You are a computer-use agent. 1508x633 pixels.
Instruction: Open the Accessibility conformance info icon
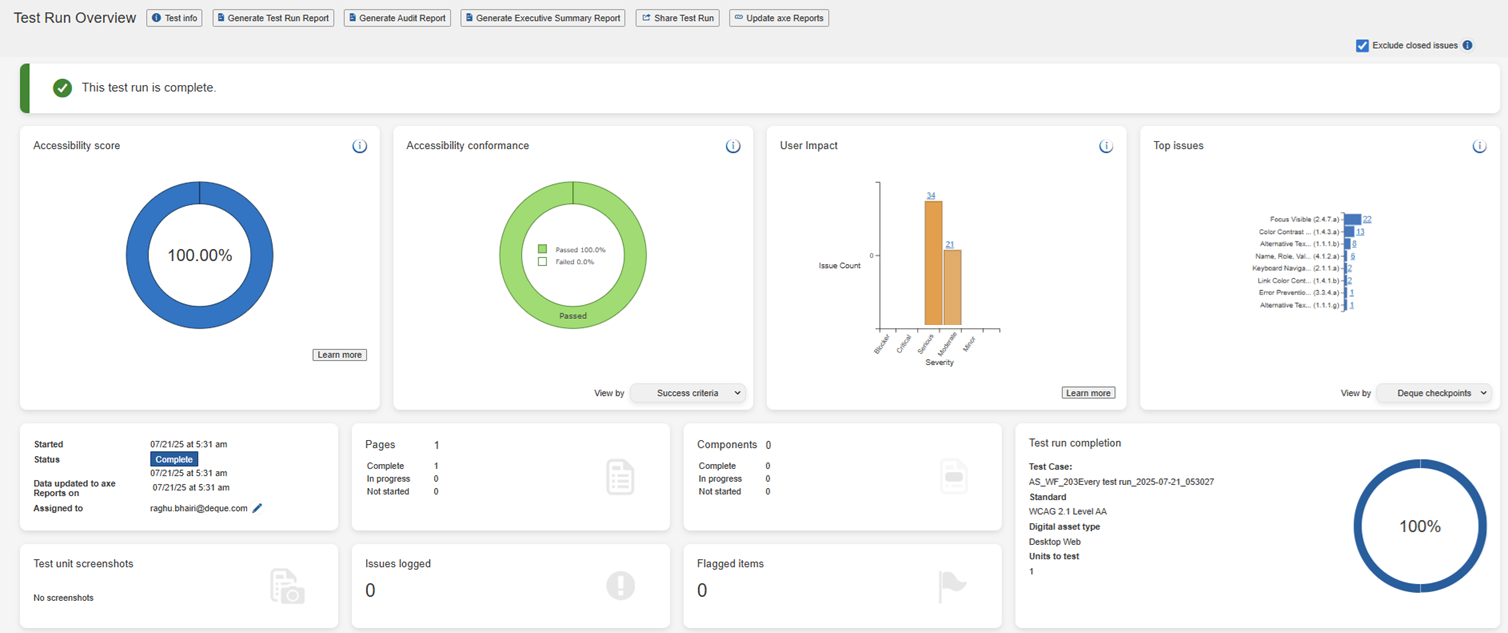pyautogui.click(x=733, y=146)
